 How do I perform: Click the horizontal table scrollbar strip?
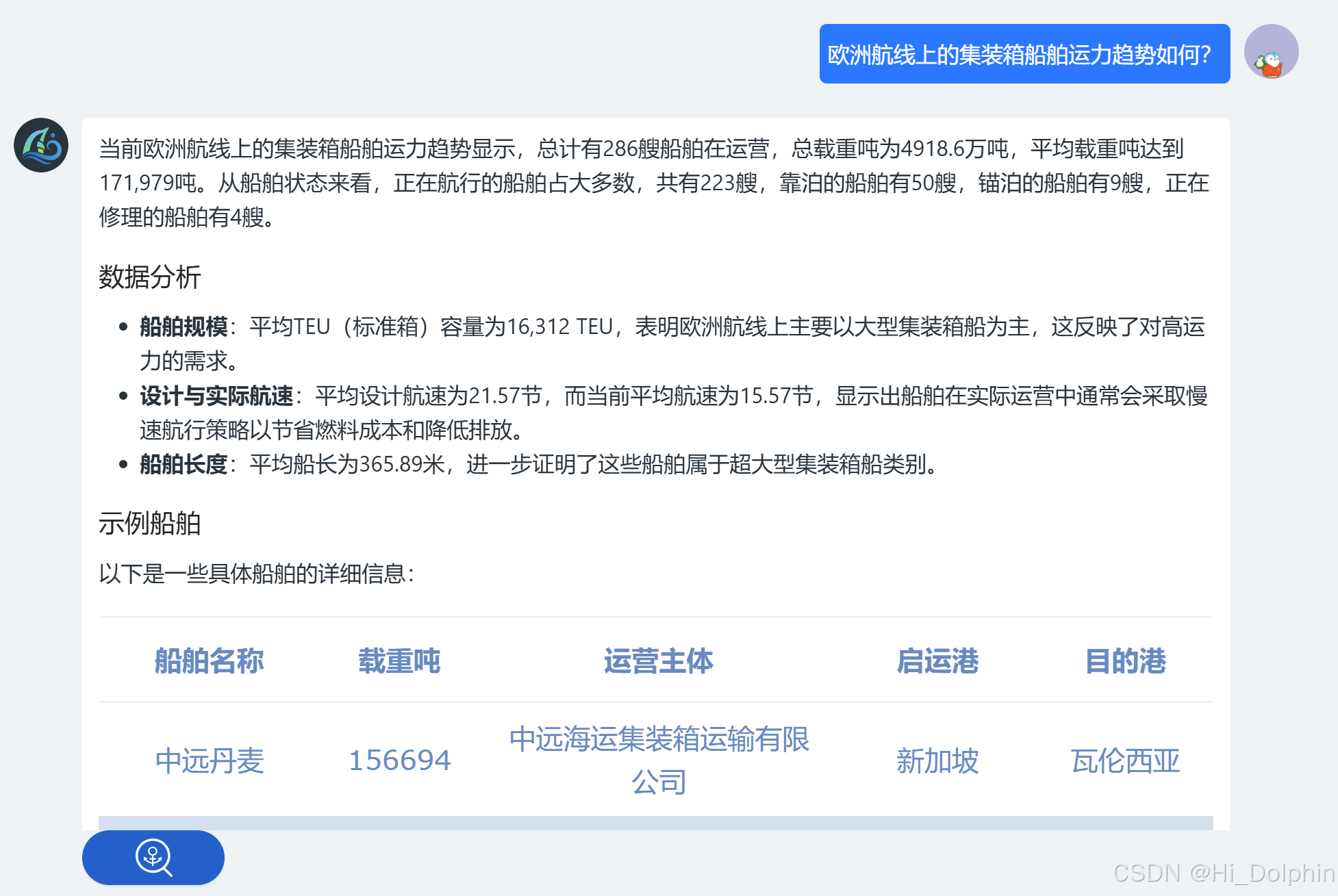pos(655,823)
